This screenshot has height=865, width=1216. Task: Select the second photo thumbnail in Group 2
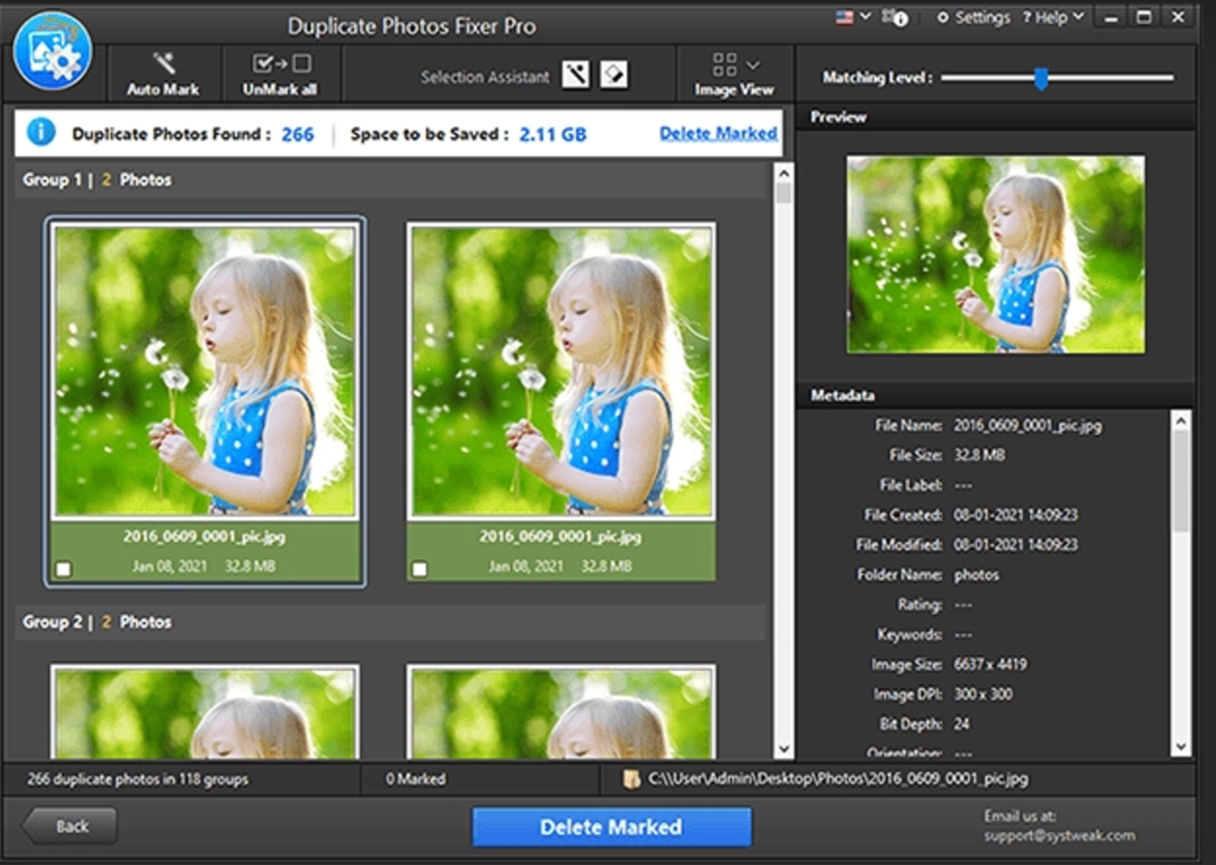(562, 713)
